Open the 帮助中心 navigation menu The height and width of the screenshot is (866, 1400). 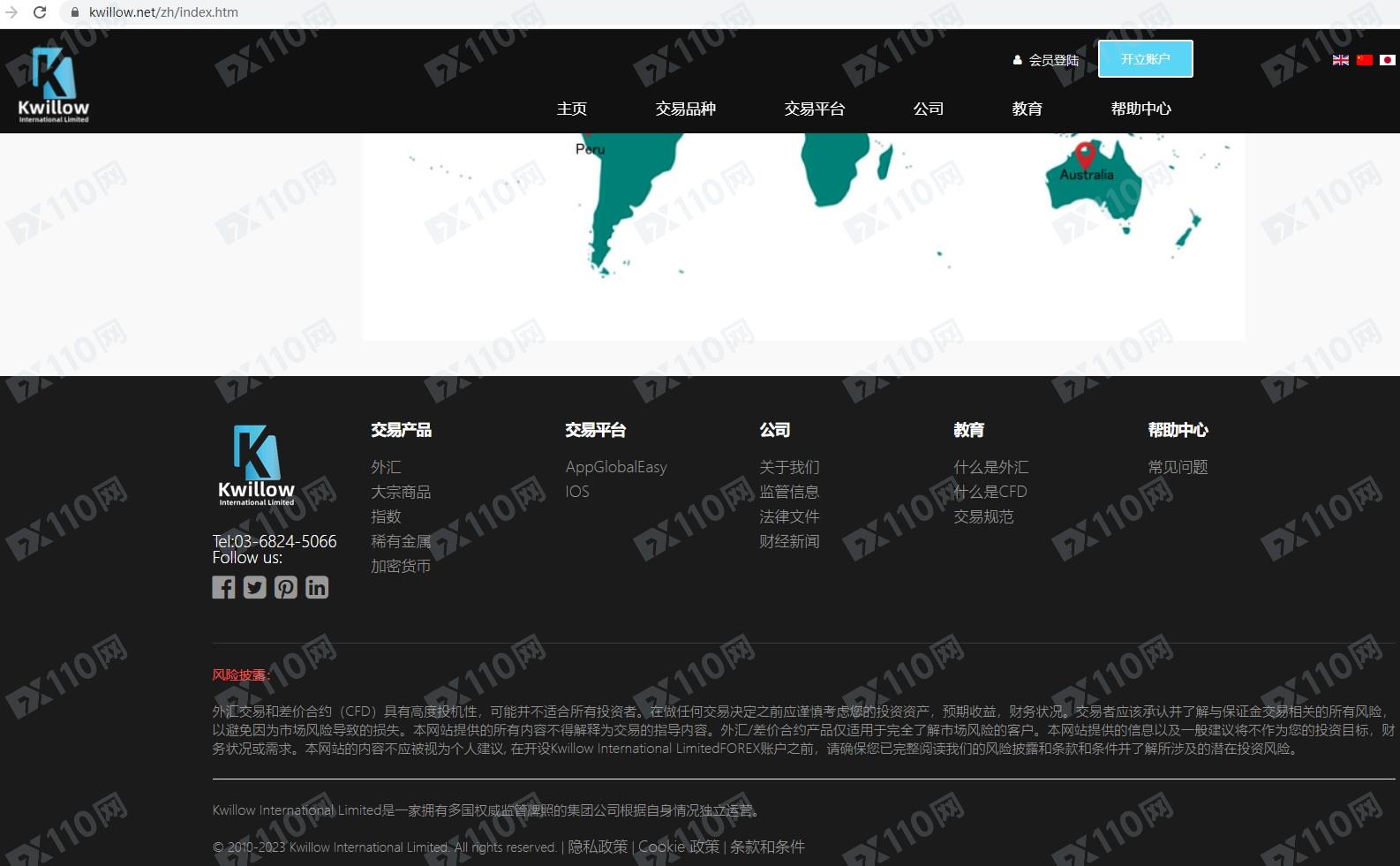1140,109
